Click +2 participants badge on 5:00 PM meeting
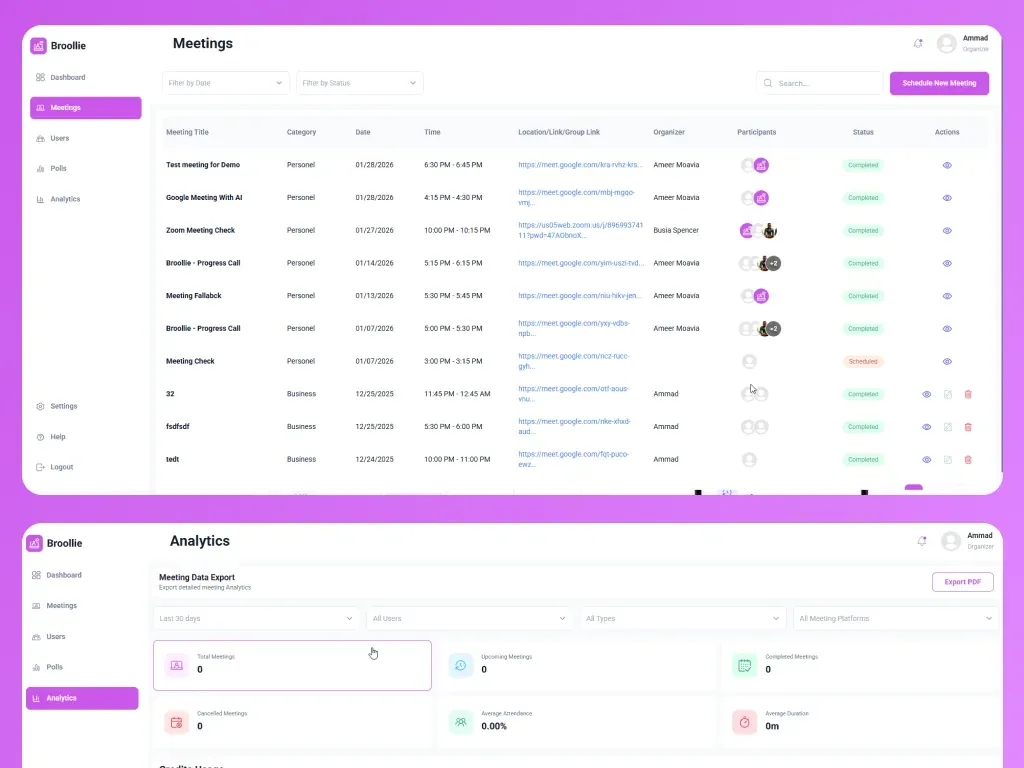1024x768 pixels. click(774, 328)
